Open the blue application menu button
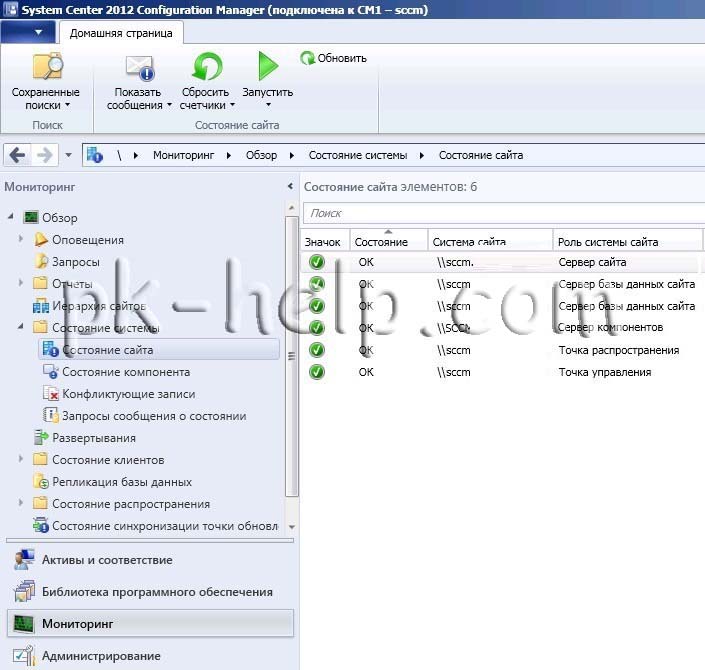This screenshot has width=705, height=670. [28, 32]
